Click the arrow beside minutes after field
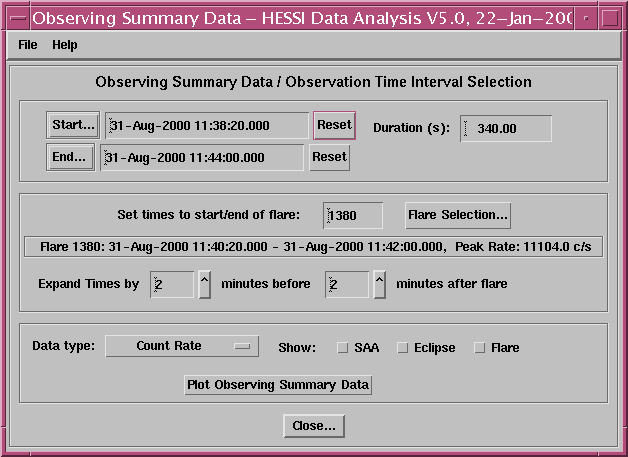This screenshot has height=457, width=628. tap(379, 284)
